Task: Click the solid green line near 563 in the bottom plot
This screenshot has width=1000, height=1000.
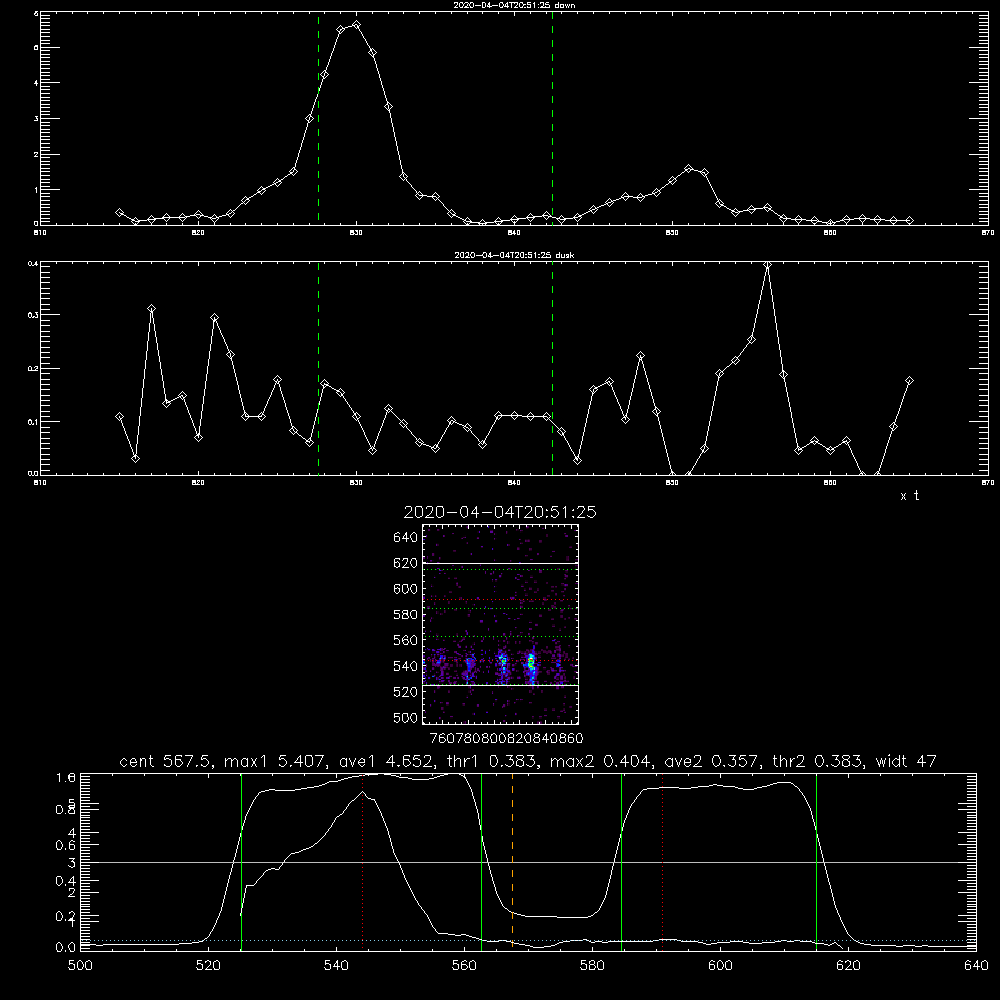Action: (482, 862)
